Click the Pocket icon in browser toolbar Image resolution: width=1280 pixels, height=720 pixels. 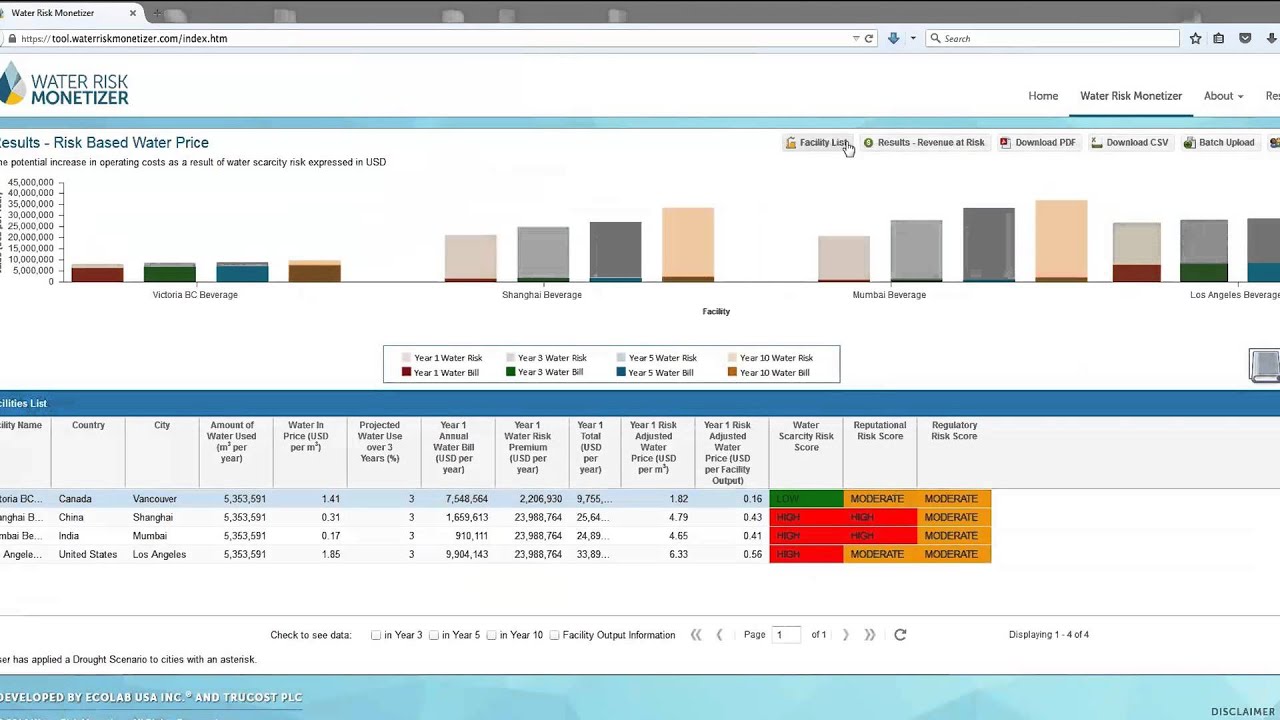coord(1245,38)
